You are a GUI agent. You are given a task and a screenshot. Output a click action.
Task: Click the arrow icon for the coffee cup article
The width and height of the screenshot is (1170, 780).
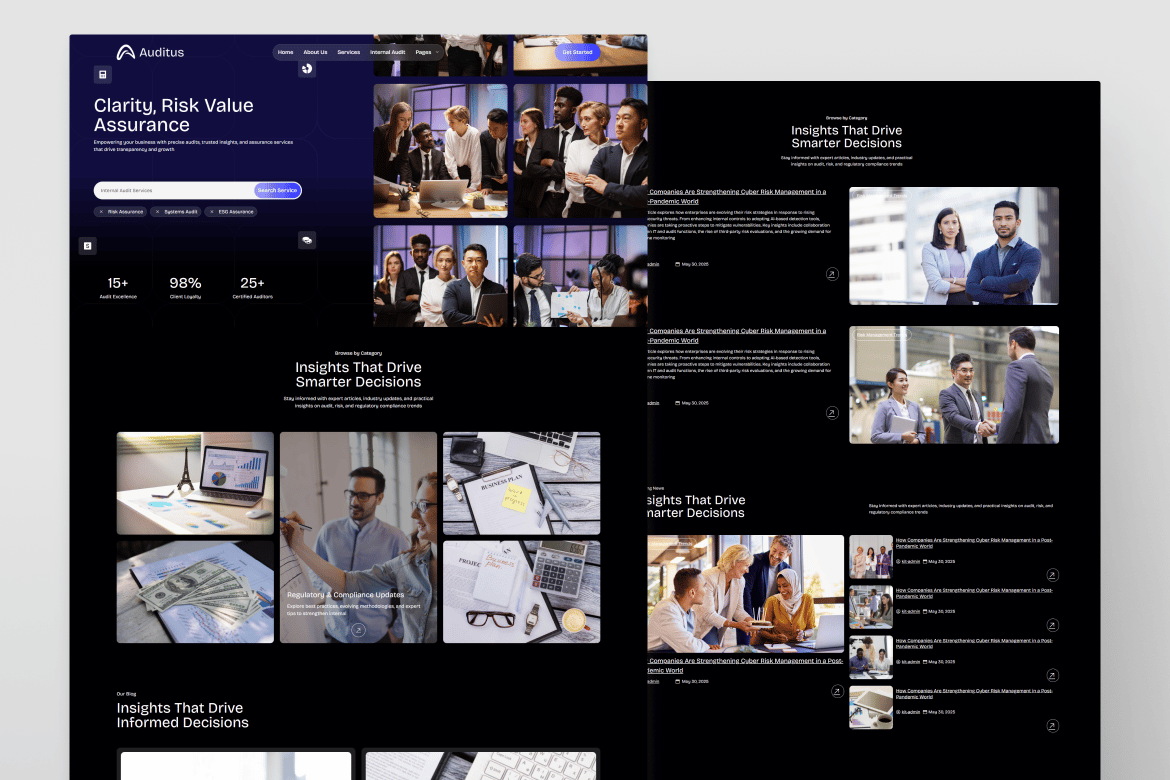click(x=1052, y=726)
